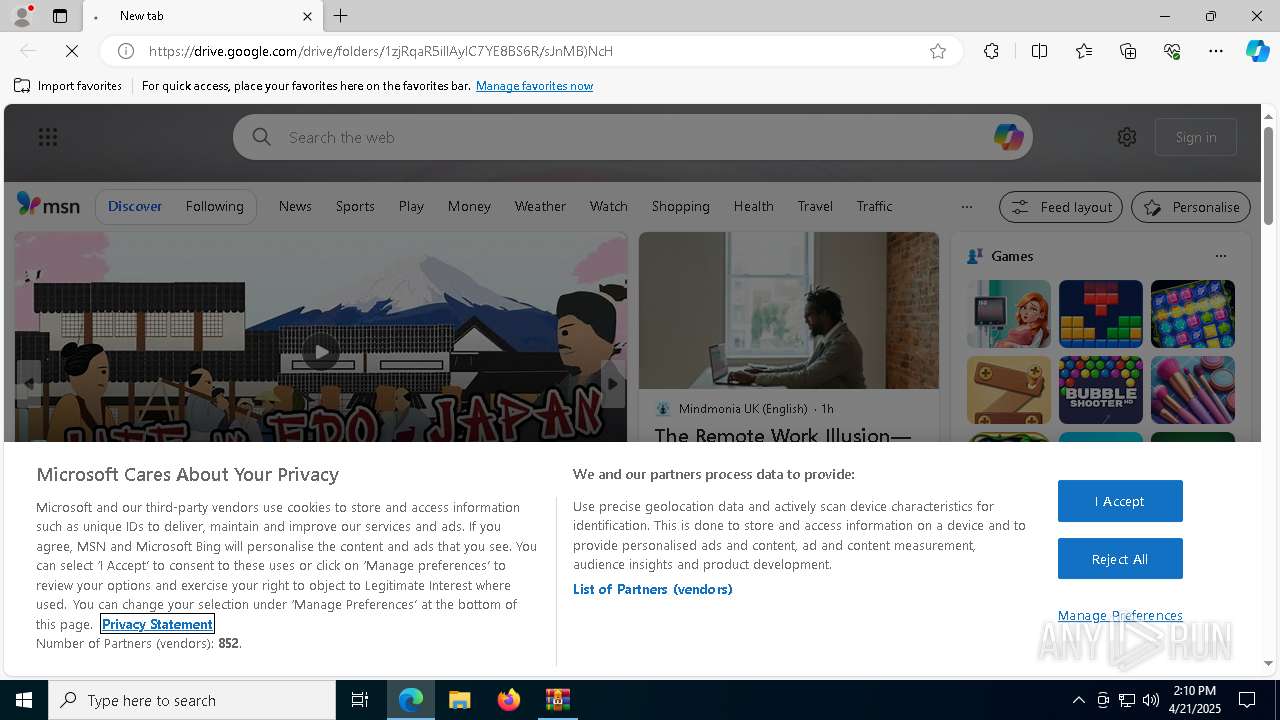Image resolution: width=1280 pixels, height=720 pixels.
Task: Click Reject All cookies button
Action: pyautogui.click(x=1120, y=559)
